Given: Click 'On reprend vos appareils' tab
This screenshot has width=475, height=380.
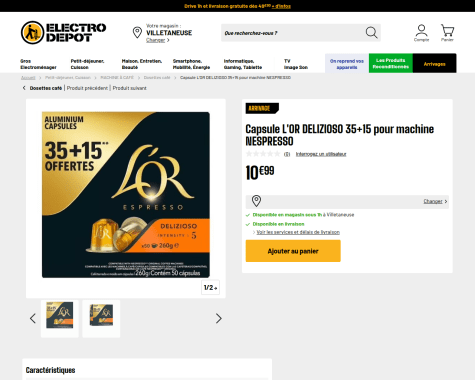Looking at the screenshot, I should (x=347, y=64).
